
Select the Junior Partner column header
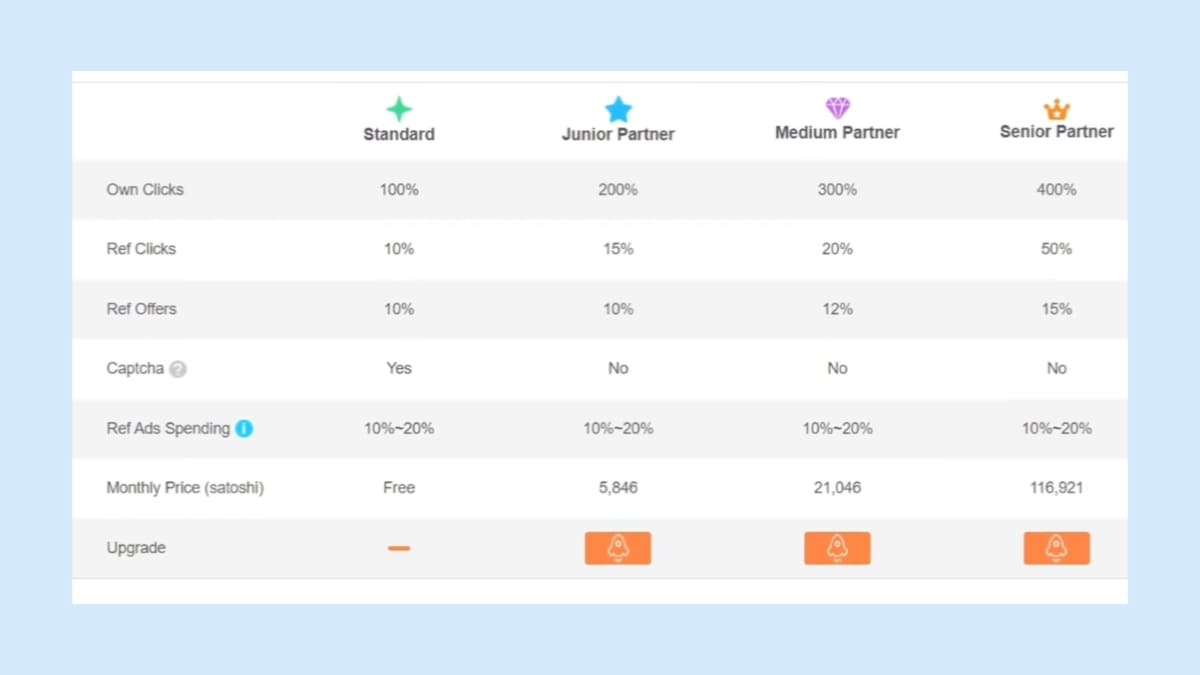pyautogui.click(x=618, y=134)
